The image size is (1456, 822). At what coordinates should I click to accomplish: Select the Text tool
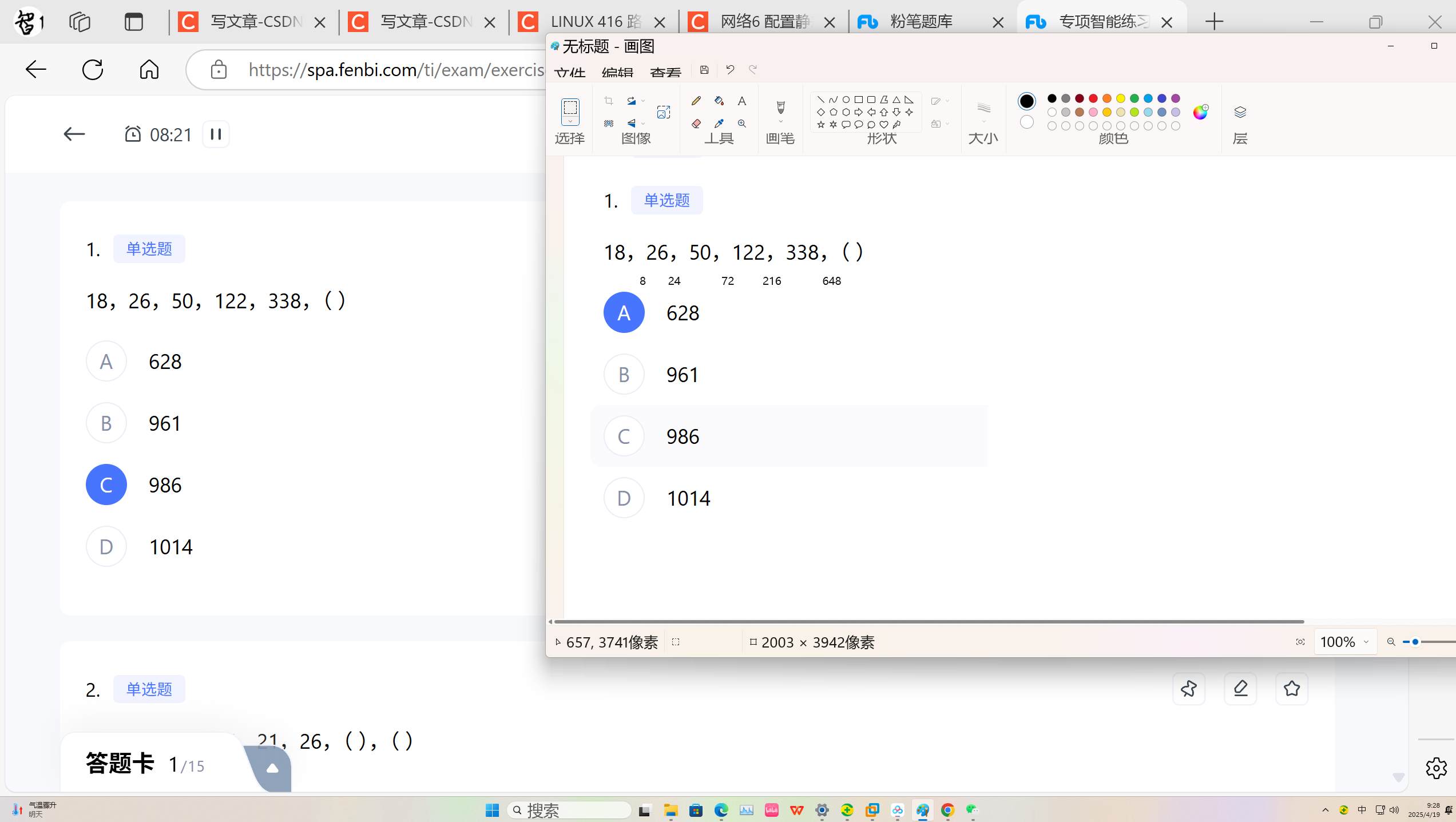(742, 101)
